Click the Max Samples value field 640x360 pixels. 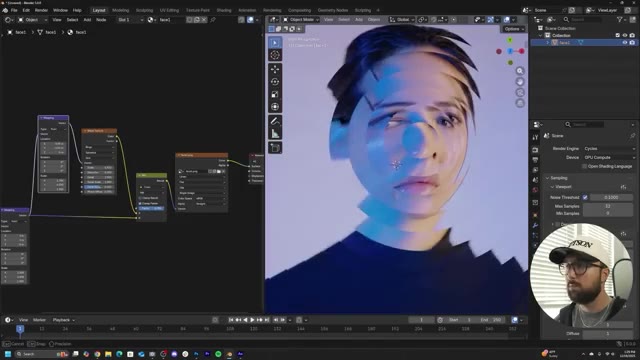607,206
